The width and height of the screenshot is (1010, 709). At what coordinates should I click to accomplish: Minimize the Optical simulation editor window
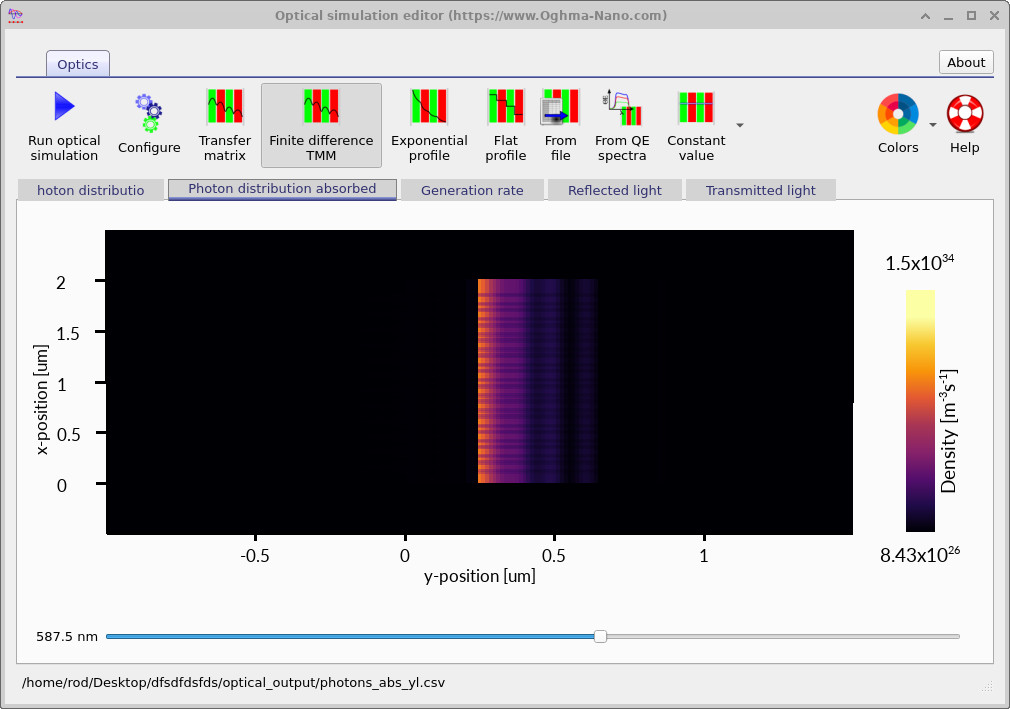click(948, 15)
